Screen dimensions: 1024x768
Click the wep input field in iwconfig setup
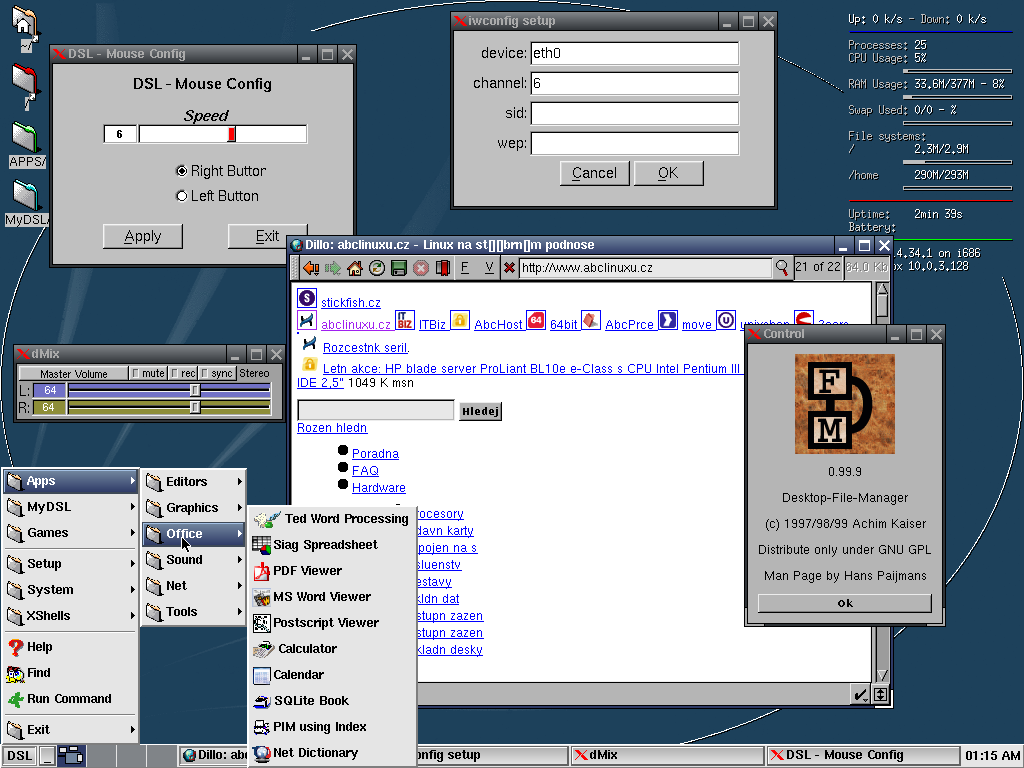635,144
